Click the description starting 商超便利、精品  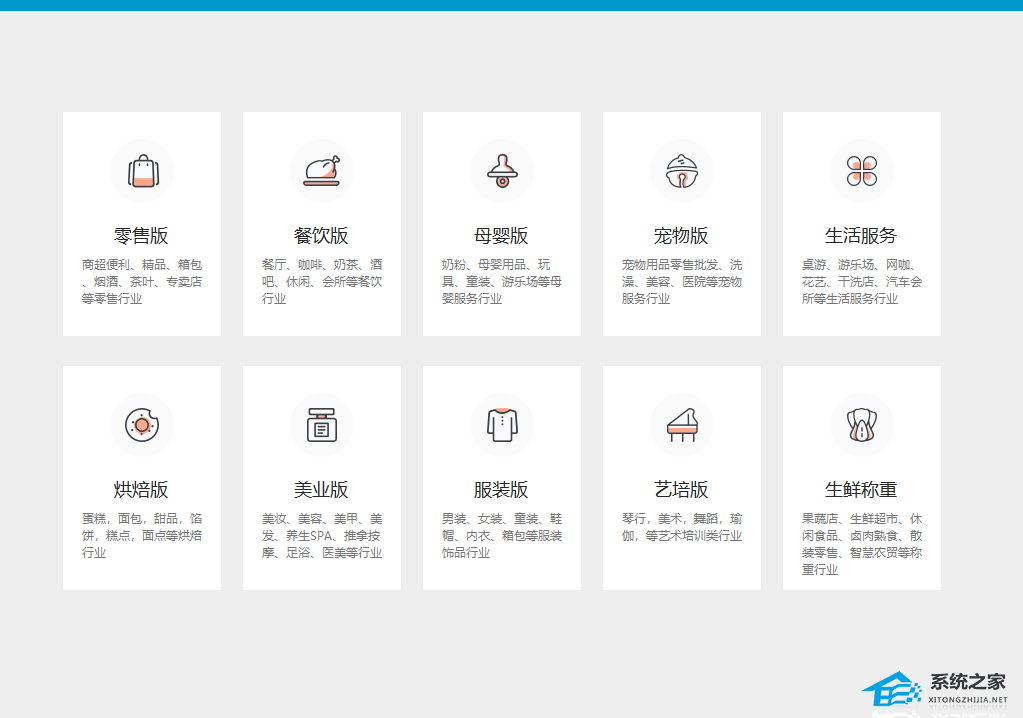(142, 282)
